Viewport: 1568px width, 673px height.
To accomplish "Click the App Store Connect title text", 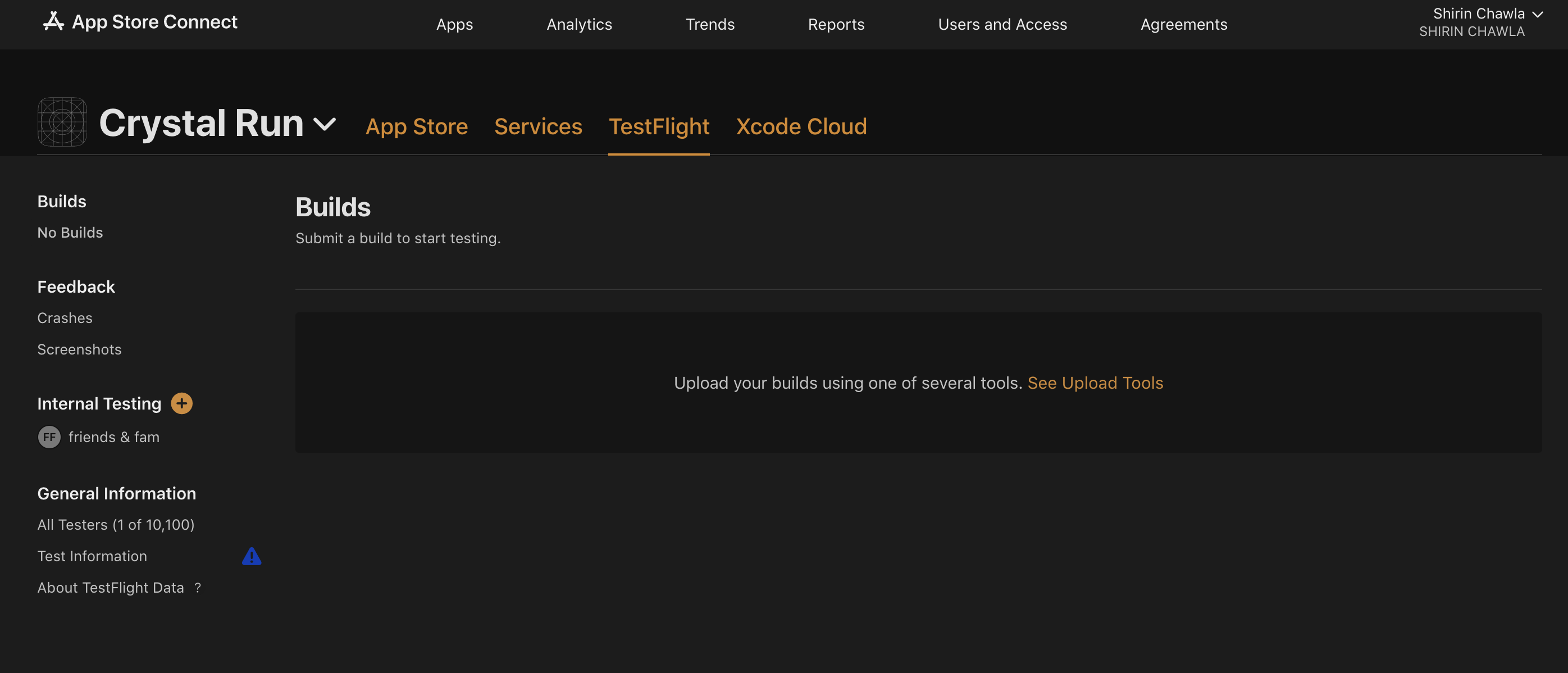I will [154, 21].
